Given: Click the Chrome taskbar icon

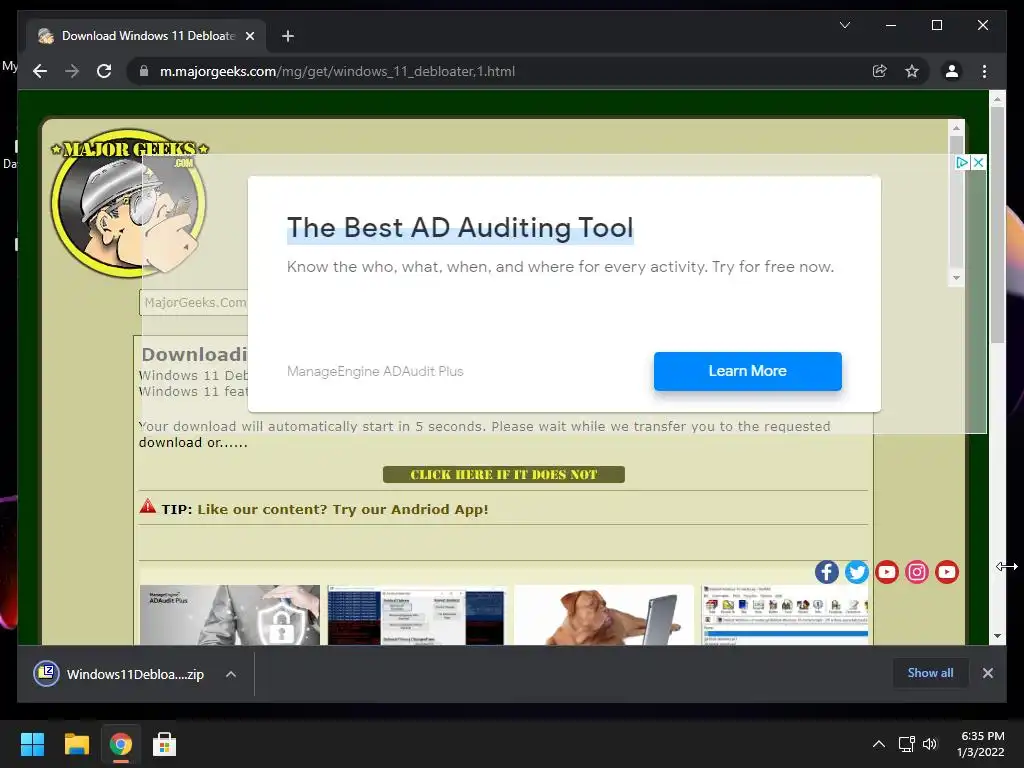Looking at the screenshot, I should 121,744.
